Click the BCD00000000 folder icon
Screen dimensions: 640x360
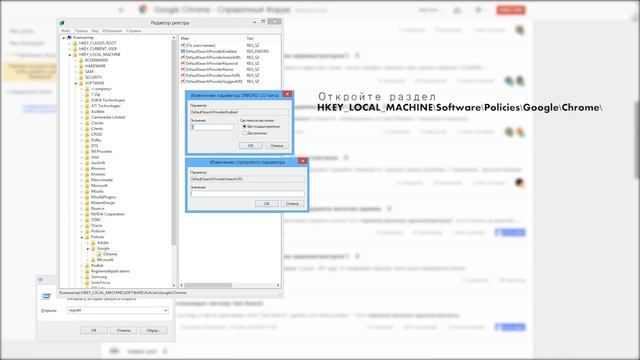[x=81, y=60]
